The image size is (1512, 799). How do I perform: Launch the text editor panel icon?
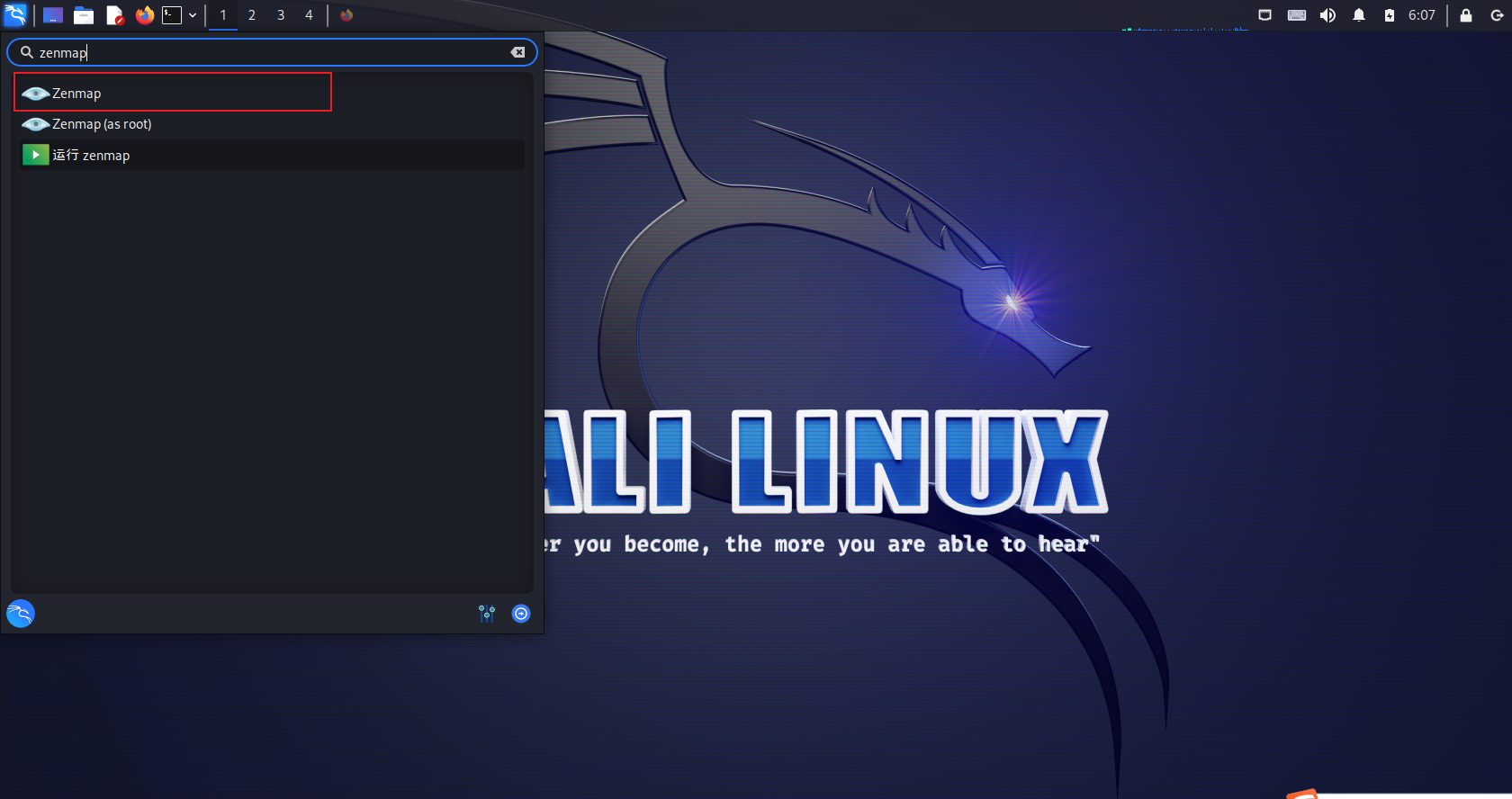[114, 15]
